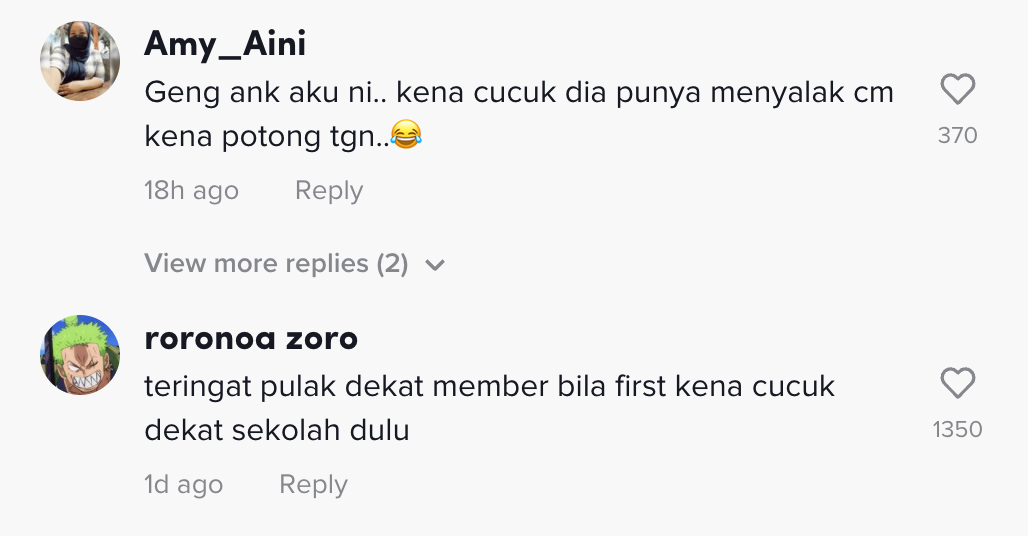Image resolution: width=1028 pixels, height=536 pixels.
Task: Open Amy_Aini's profile picture
Action: click(x=80, y=60)
